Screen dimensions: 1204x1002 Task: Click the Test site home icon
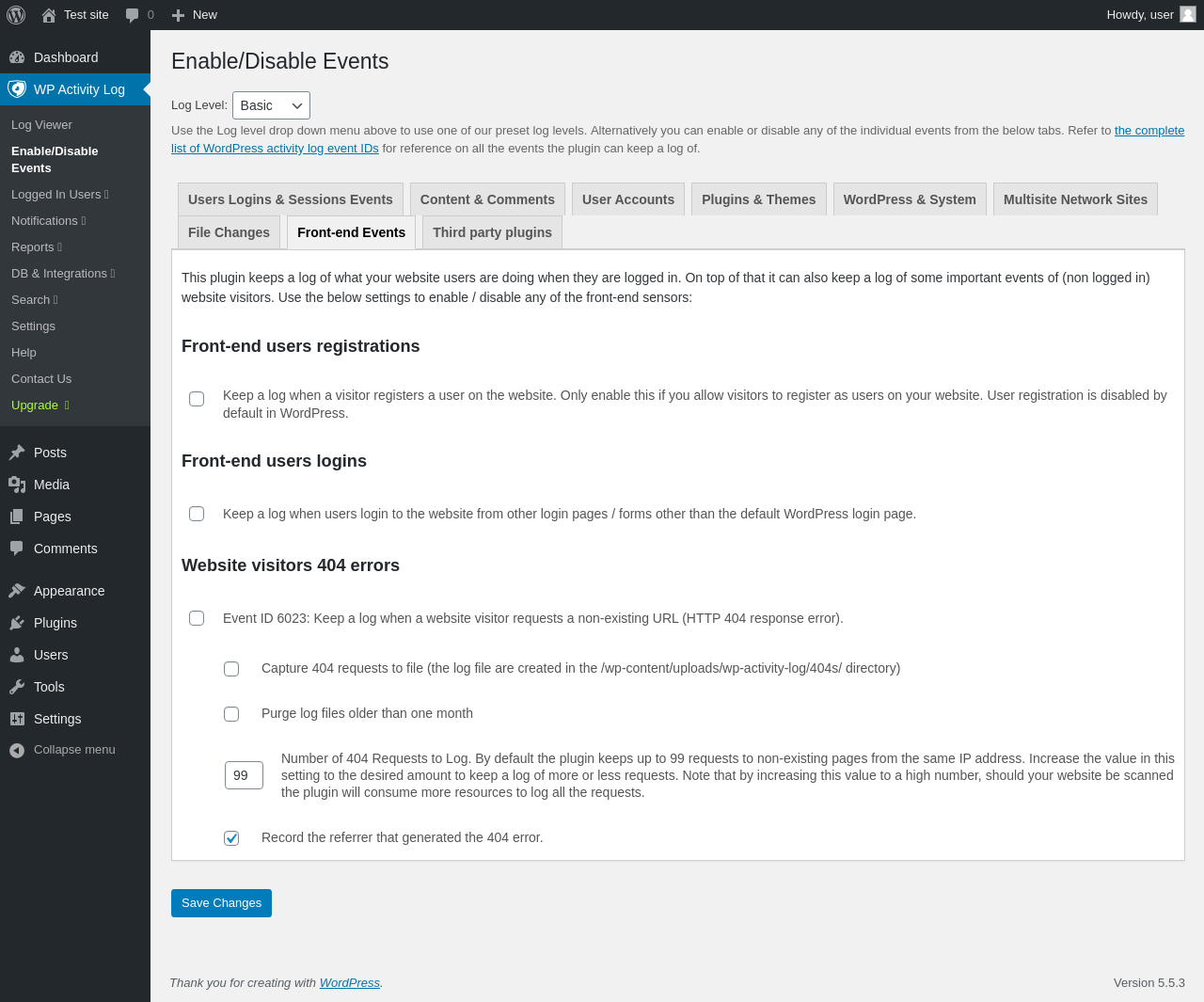(x=49, y=15)
